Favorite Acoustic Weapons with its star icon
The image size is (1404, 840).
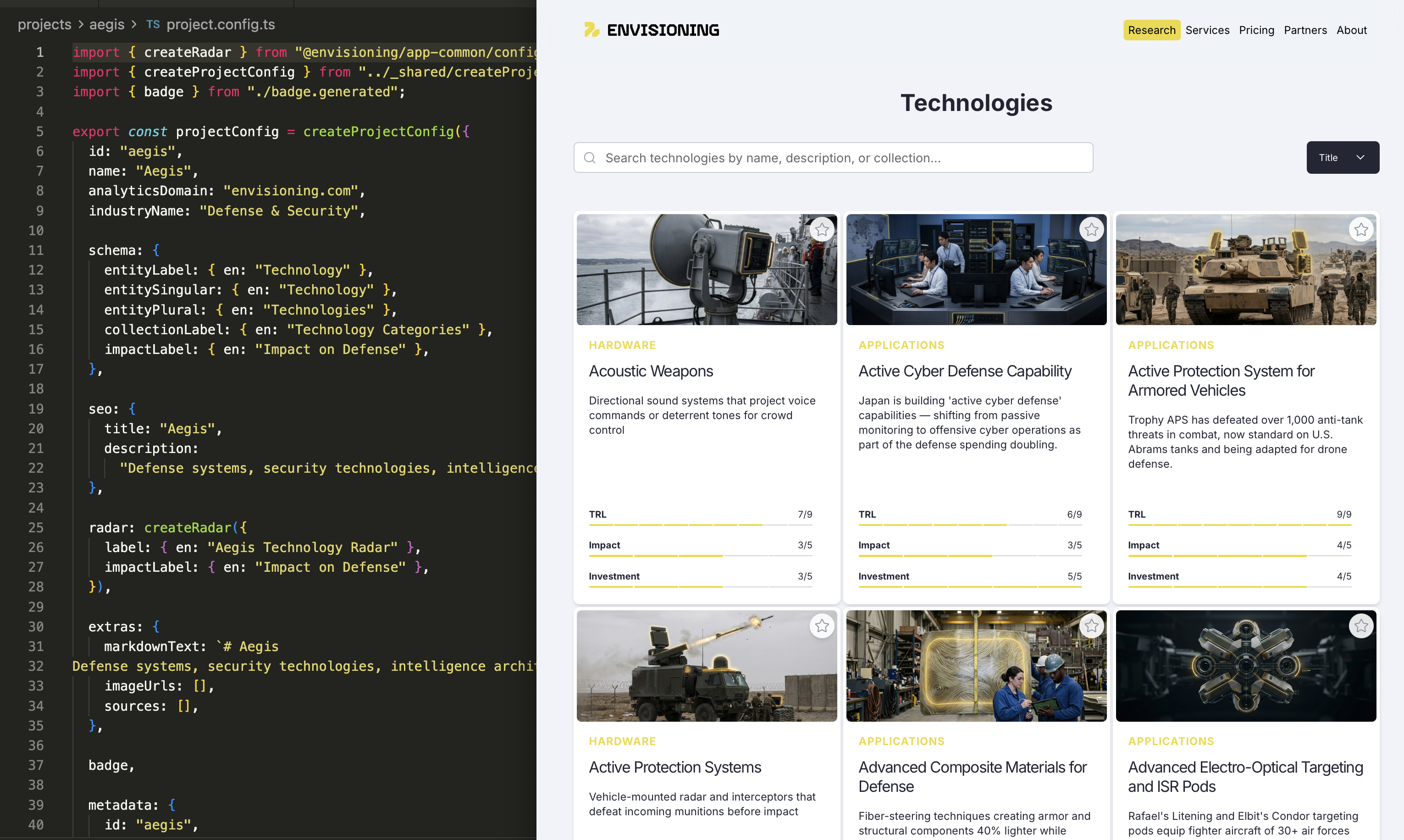click(x=822, y=230)
